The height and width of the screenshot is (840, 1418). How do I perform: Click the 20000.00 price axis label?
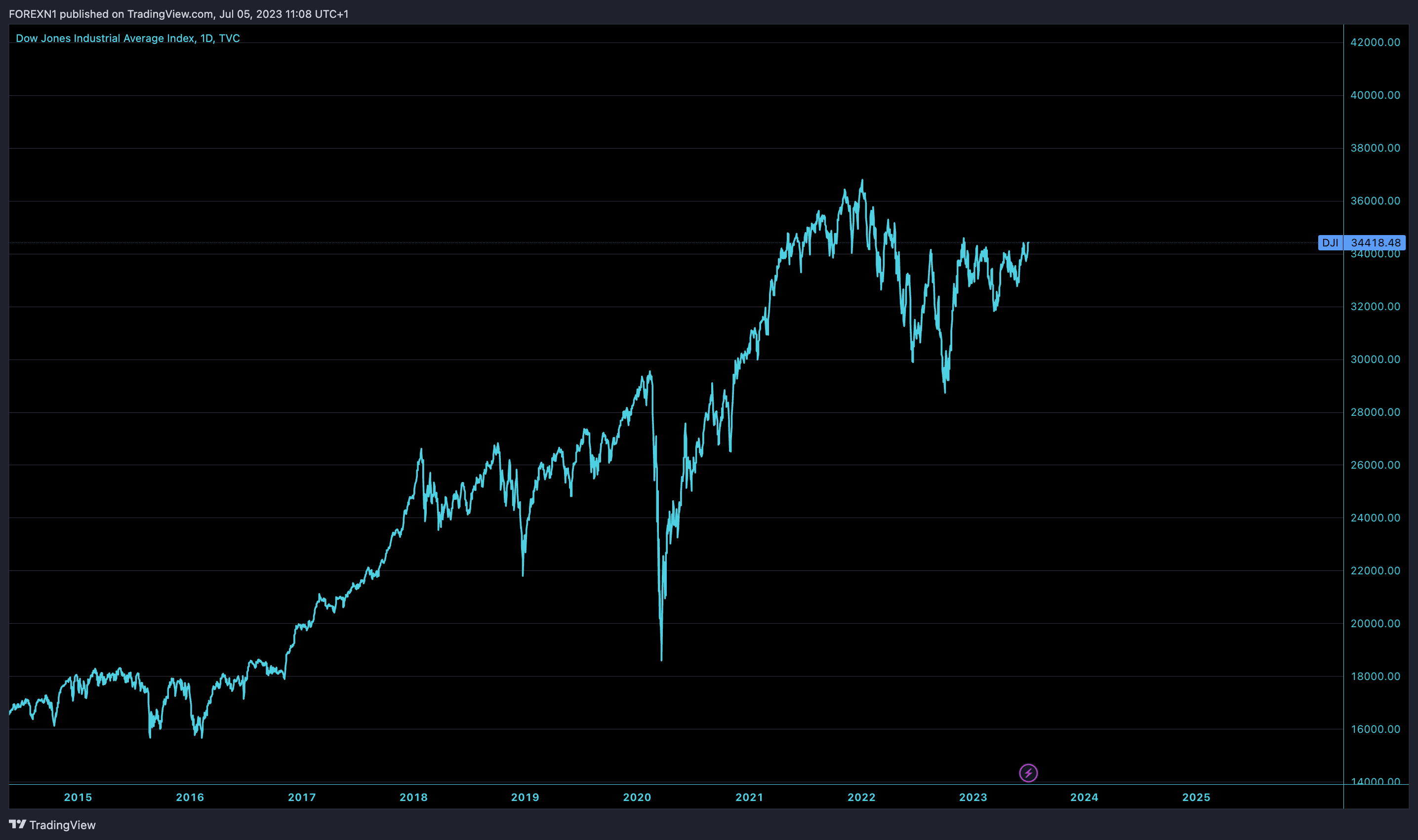pyautogui.click(x=1376, y=623)
